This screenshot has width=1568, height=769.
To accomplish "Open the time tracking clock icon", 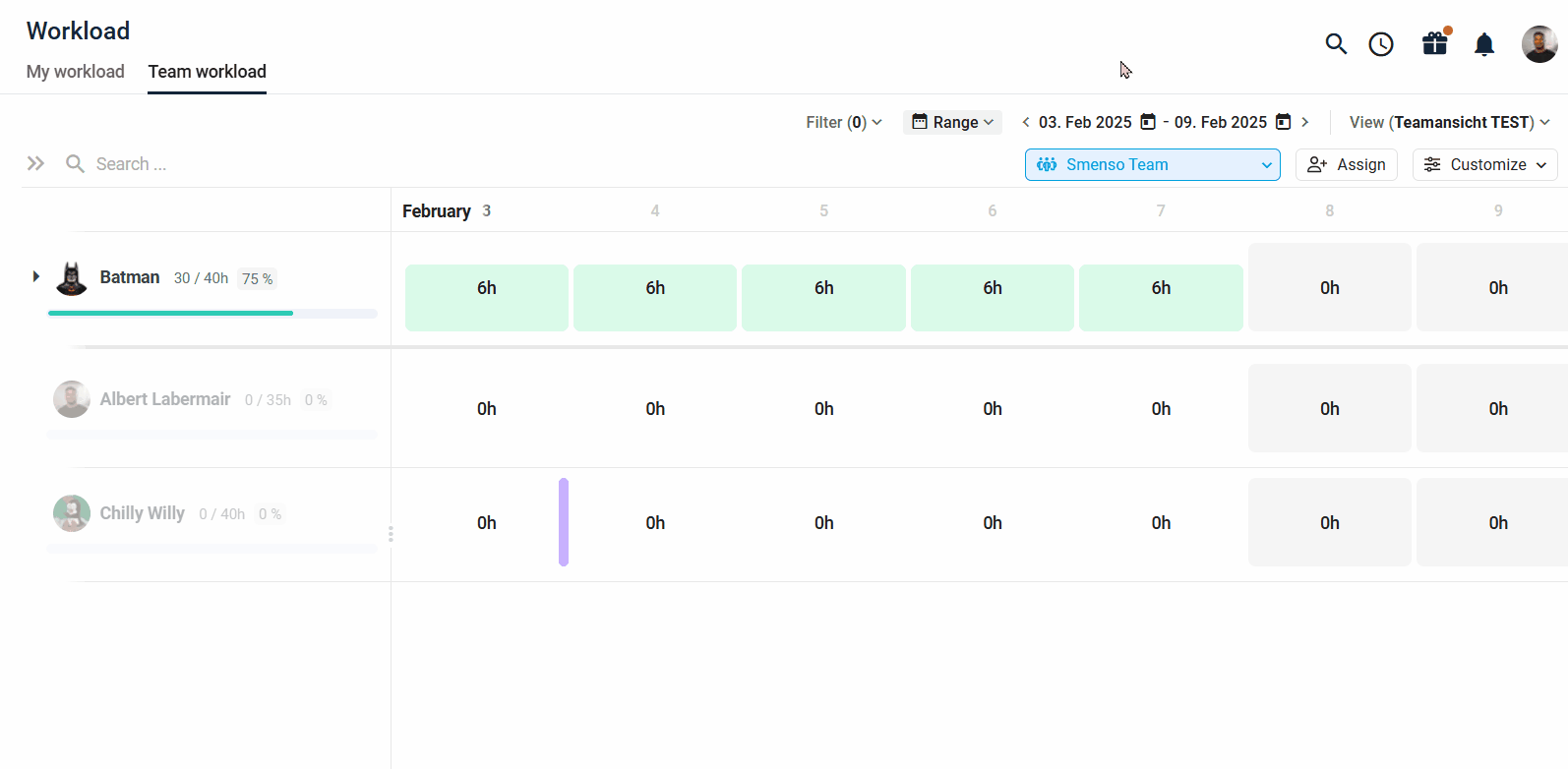I will [1381, 44].
